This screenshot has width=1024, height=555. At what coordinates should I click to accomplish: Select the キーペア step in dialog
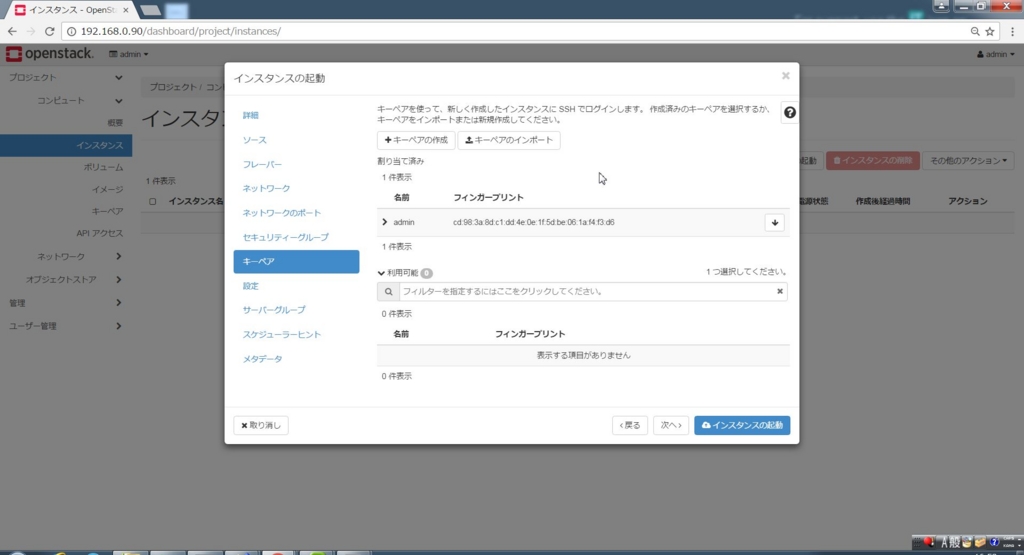coord(296,262)
